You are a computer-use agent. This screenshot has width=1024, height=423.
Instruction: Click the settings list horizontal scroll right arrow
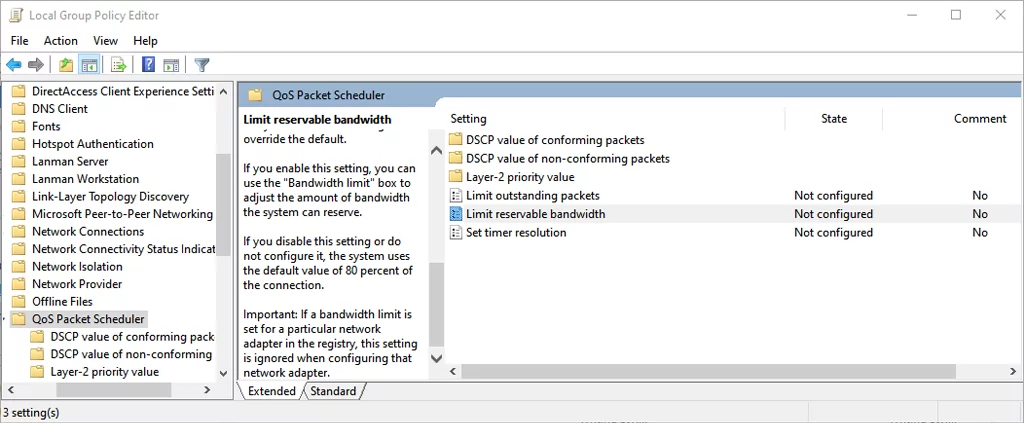pos(1012,371)
